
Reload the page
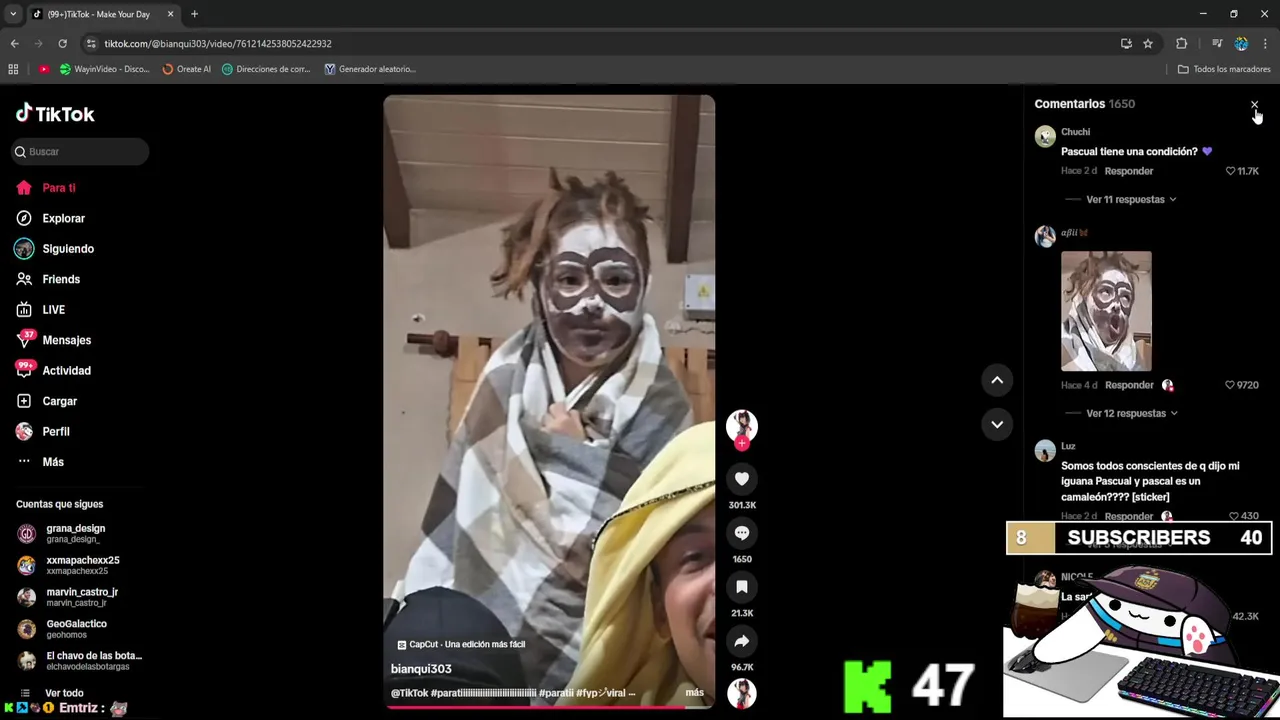pyautogui.click(x=62, y=43)
